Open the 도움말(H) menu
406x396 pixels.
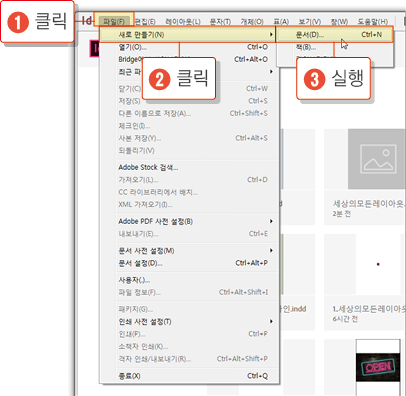tap(373, 22)
